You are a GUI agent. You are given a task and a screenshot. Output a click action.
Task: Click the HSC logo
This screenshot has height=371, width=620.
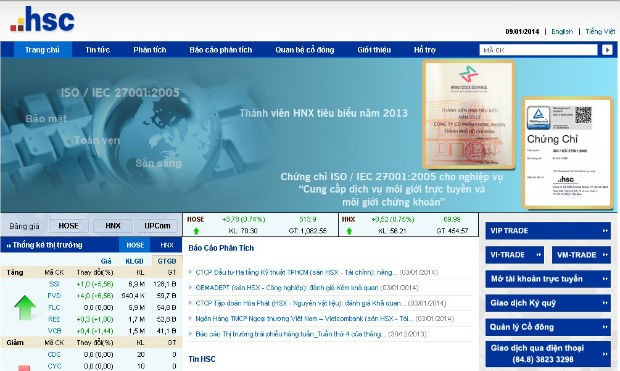pos(42,19)
